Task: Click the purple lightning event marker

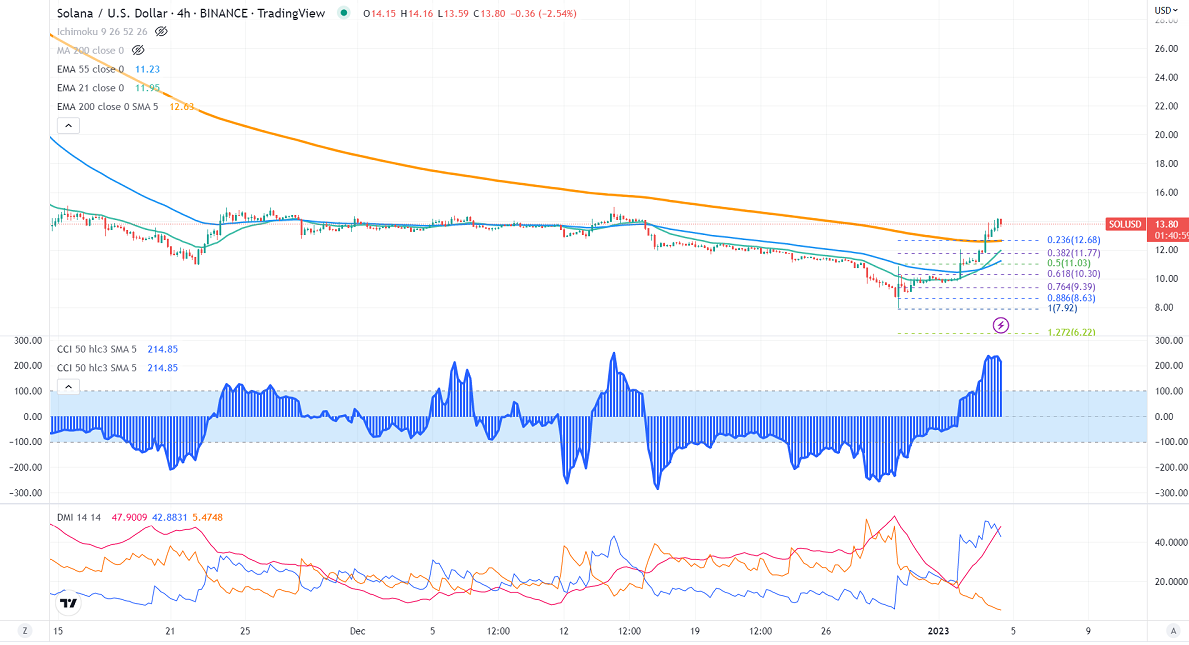Action: 1001,325
